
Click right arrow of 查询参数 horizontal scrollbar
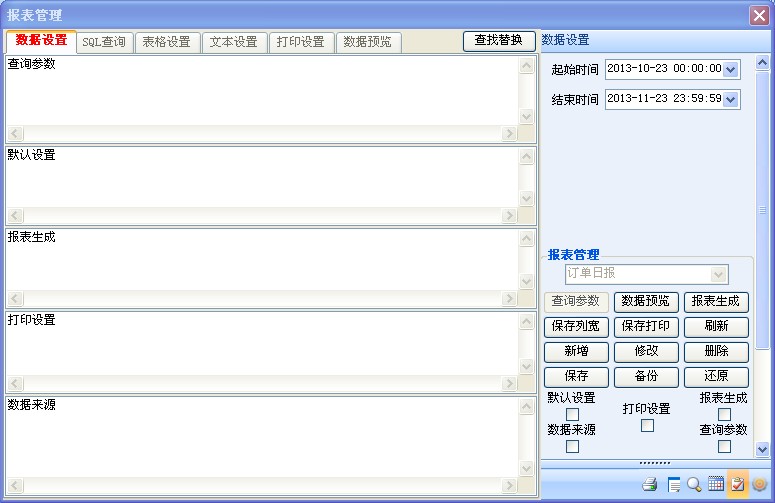[509, 133]
